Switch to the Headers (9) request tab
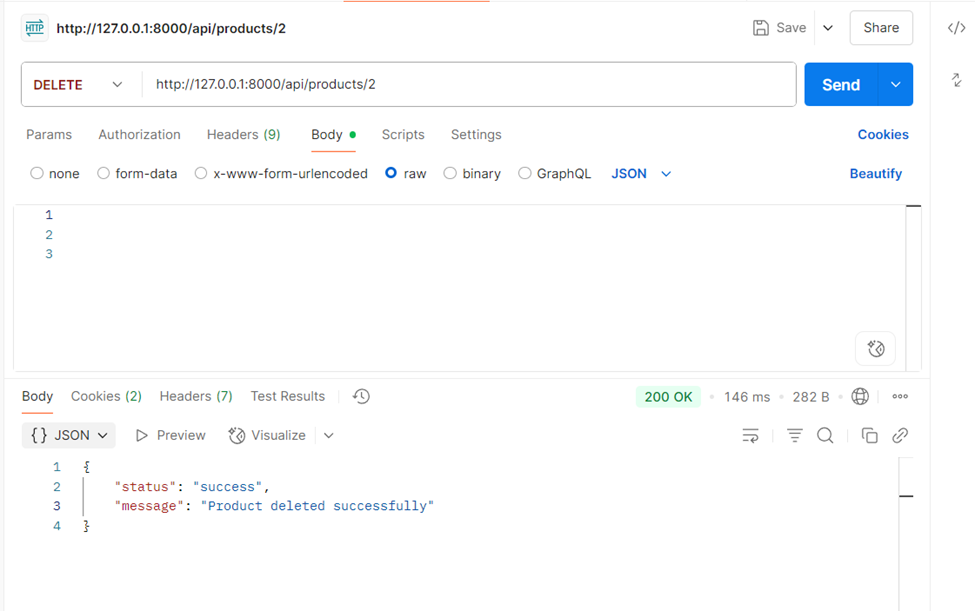975x611 pixels. click(x=243, y=134)
